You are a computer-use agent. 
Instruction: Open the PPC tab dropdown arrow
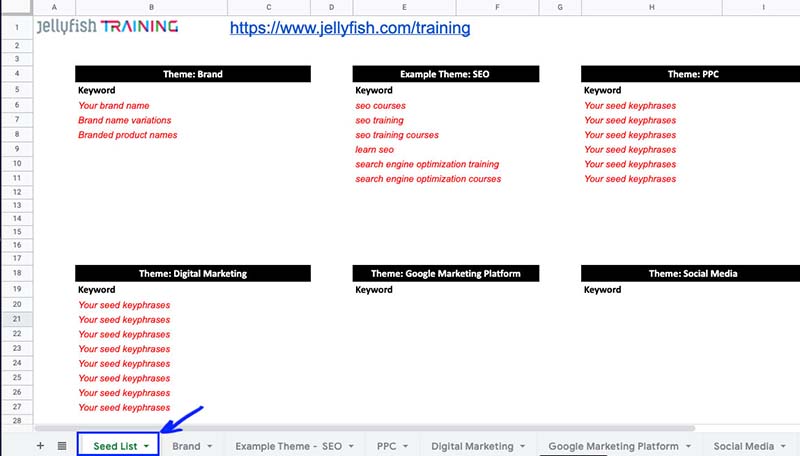tap(407, 446)
